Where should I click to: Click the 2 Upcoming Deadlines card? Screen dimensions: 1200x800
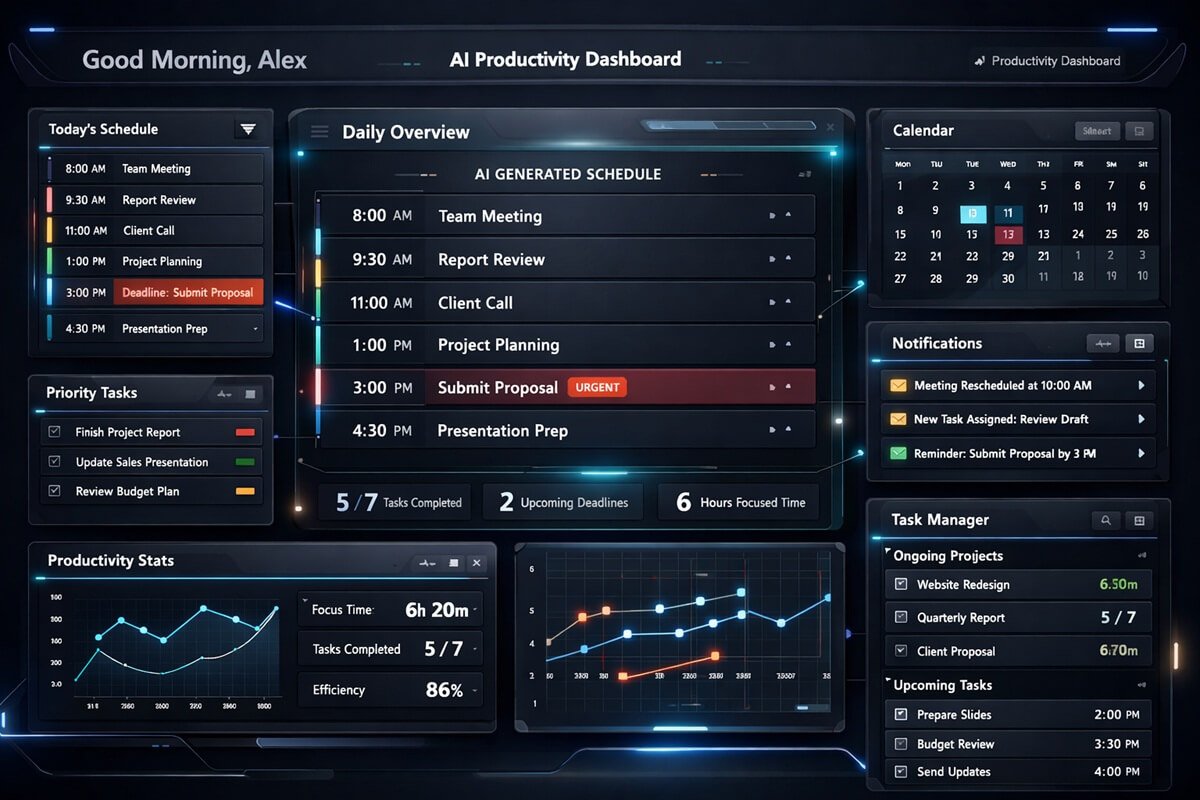565,502
